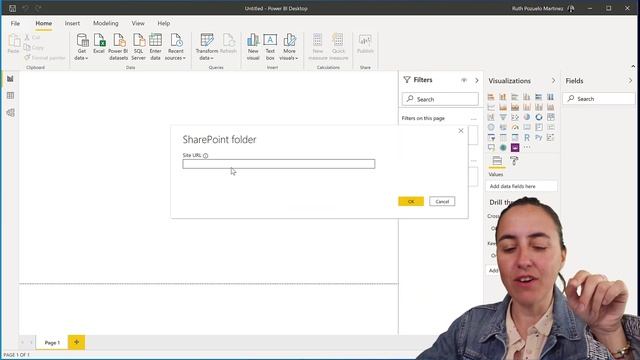Click inside the Site URL field

point(279,164)
